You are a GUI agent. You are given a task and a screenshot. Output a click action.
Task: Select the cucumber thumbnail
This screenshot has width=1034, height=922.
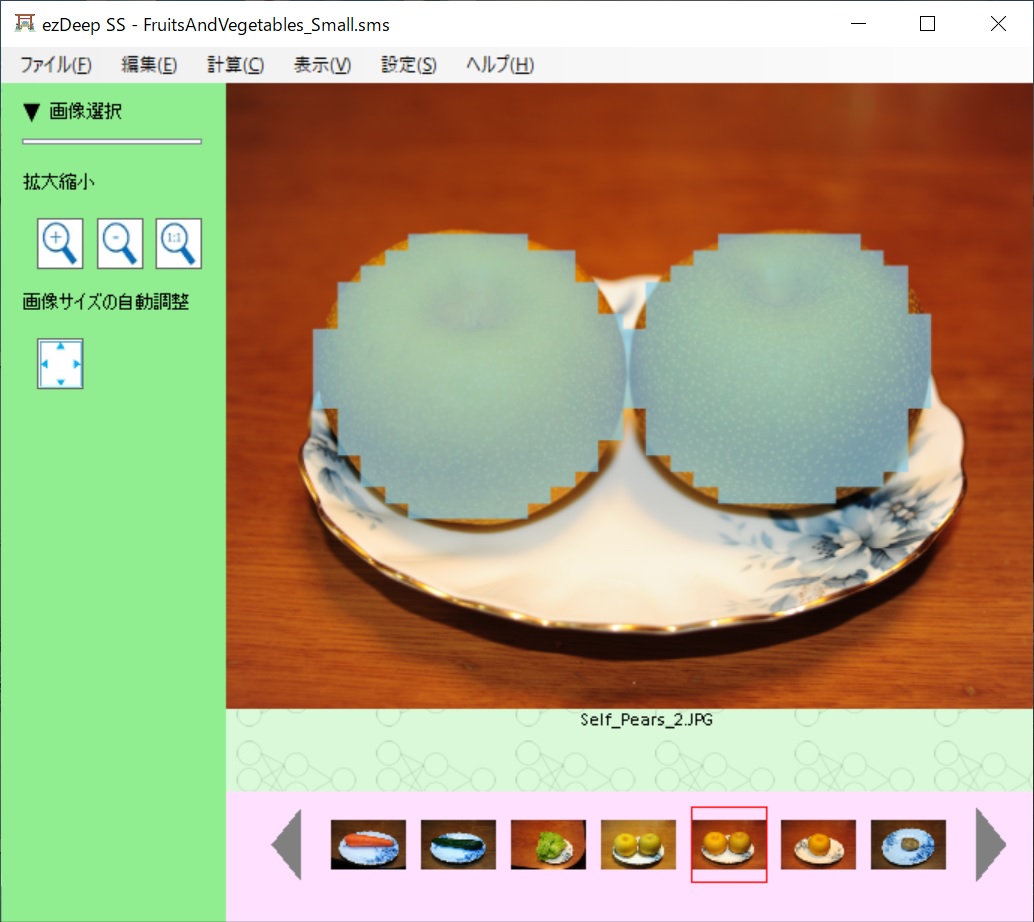tap(458, 845)
